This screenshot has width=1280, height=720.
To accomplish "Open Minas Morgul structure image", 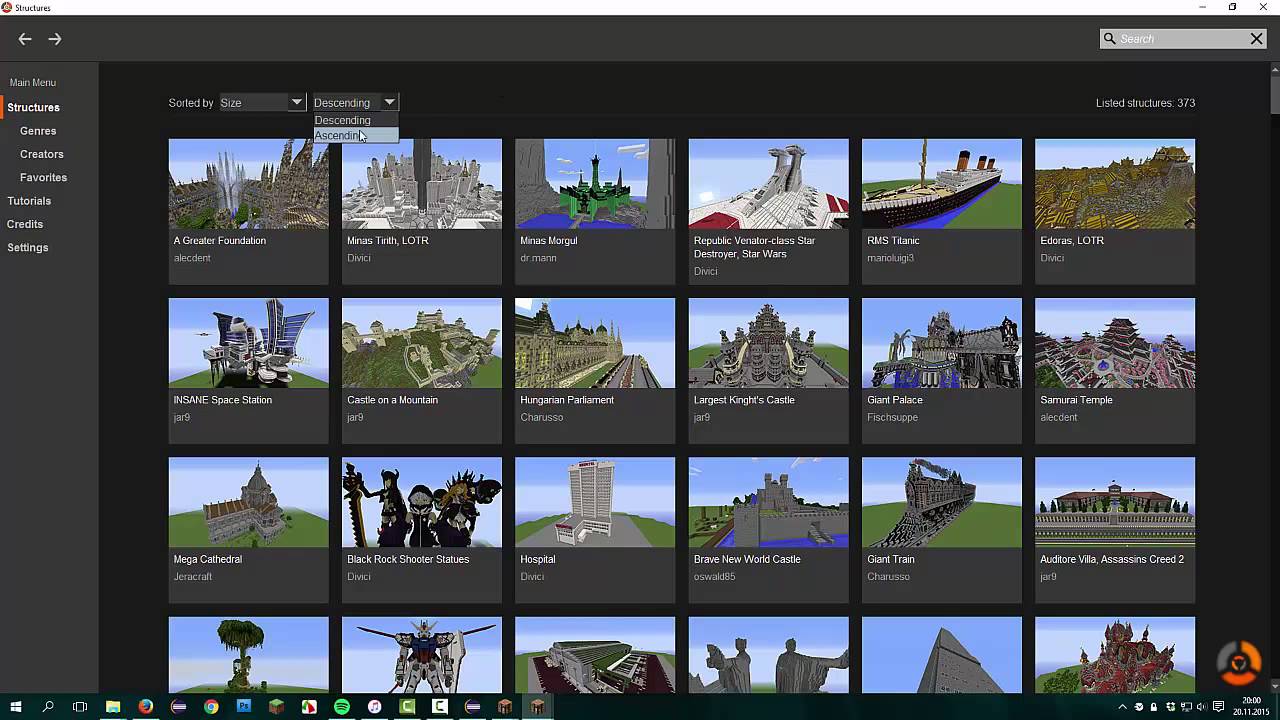I will click(x=595, y=184).
